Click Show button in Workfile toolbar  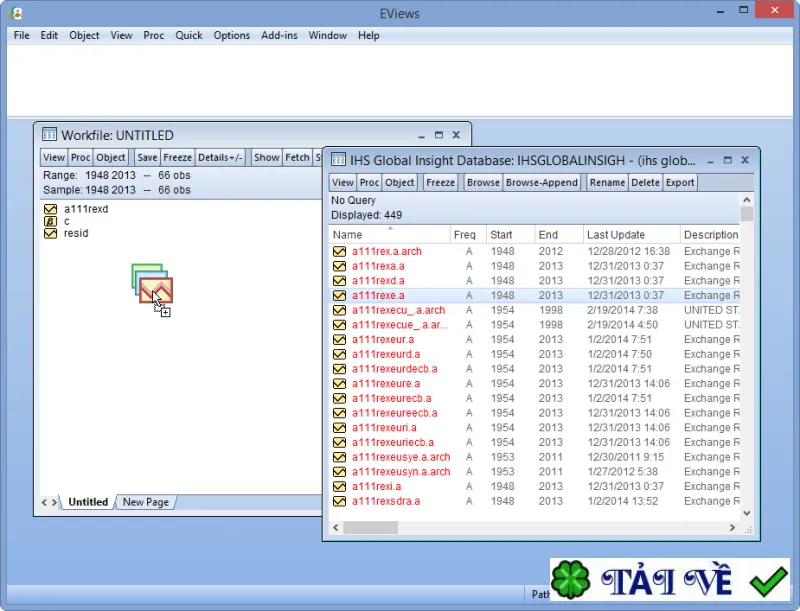pos(267,158)
